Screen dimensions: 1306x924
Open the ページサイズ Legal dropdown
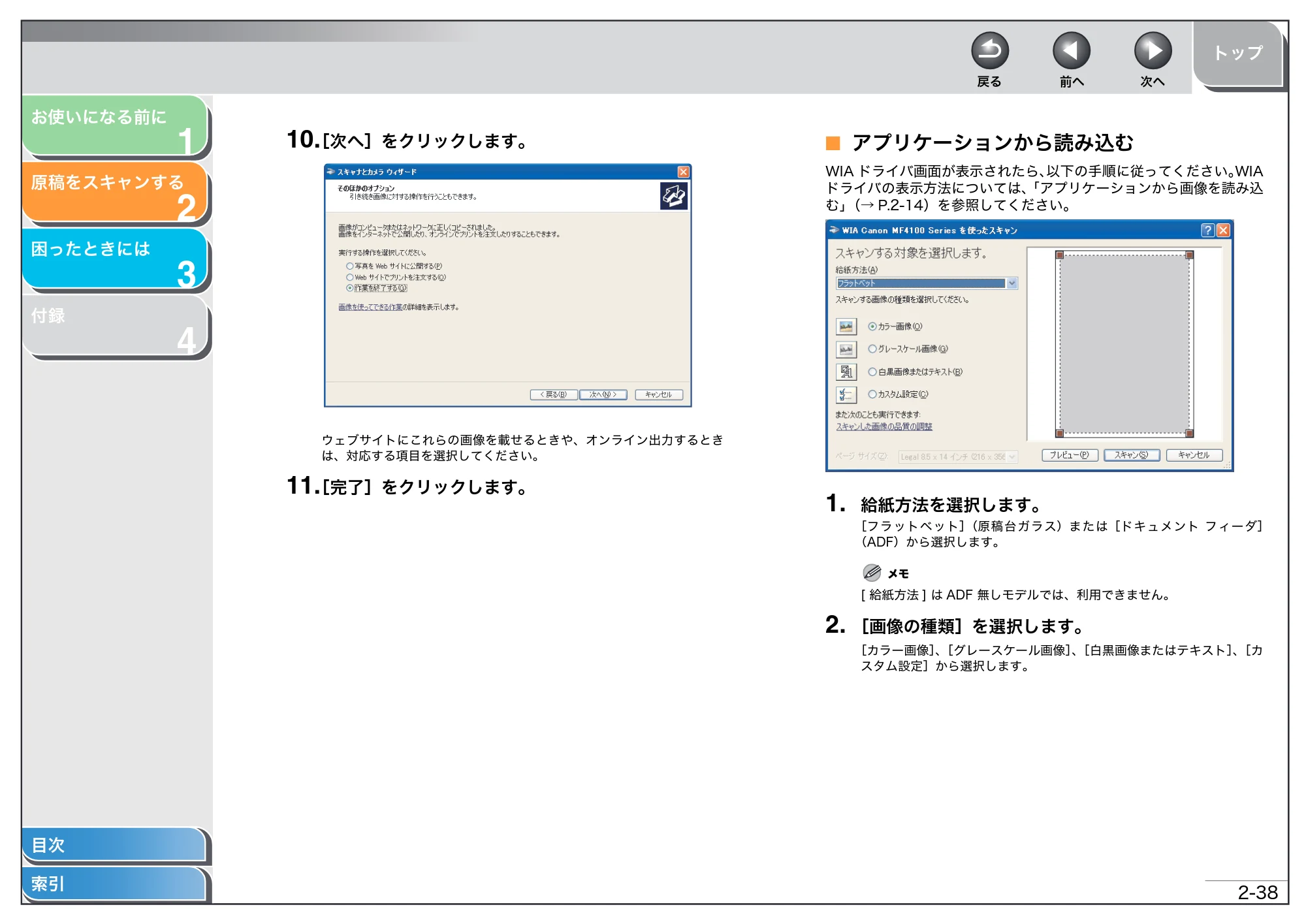[957, 456]
